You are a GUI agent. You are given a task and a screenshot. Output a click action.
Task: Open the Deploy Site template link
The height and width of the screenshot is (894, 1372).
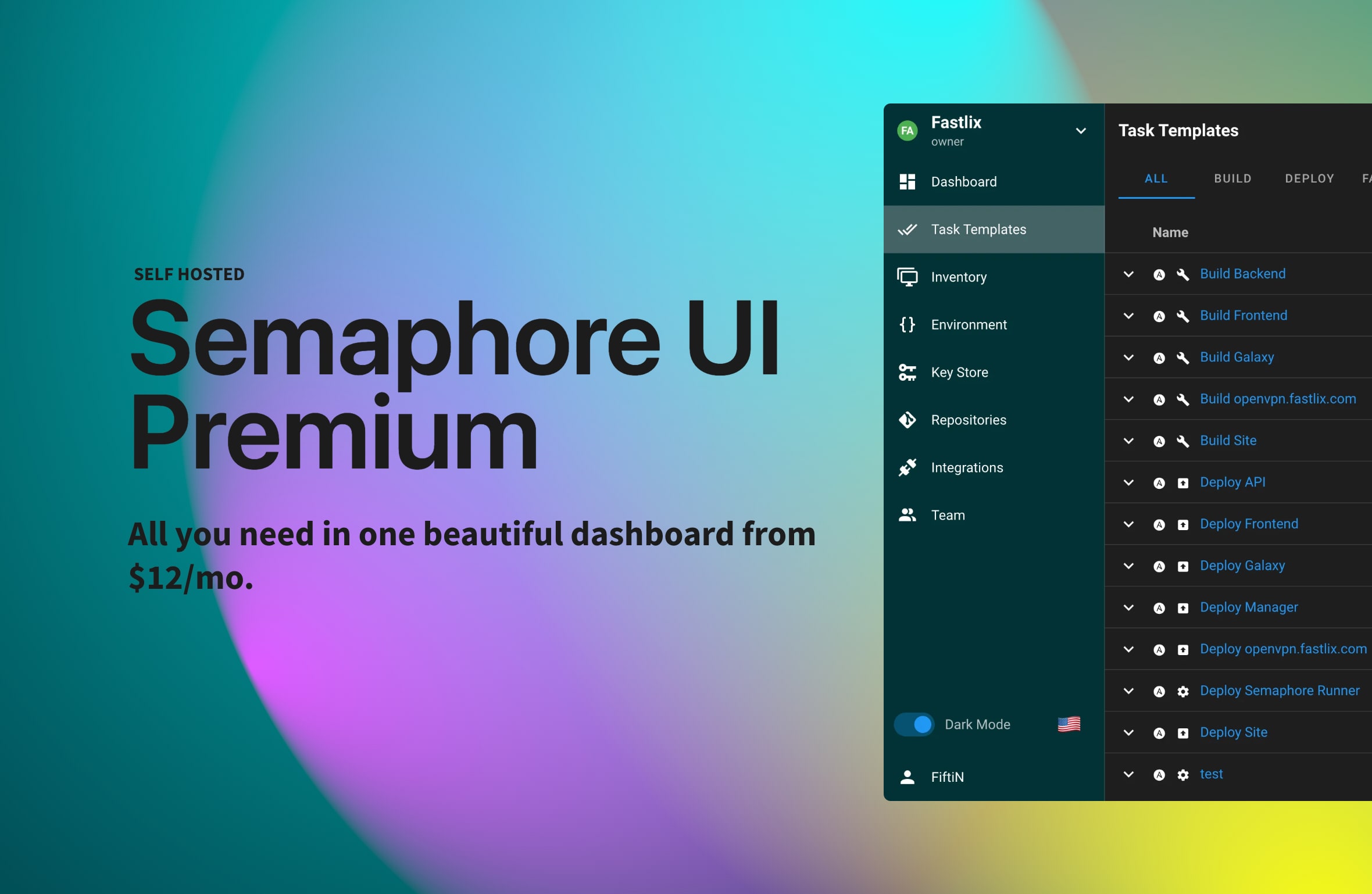1233,732
